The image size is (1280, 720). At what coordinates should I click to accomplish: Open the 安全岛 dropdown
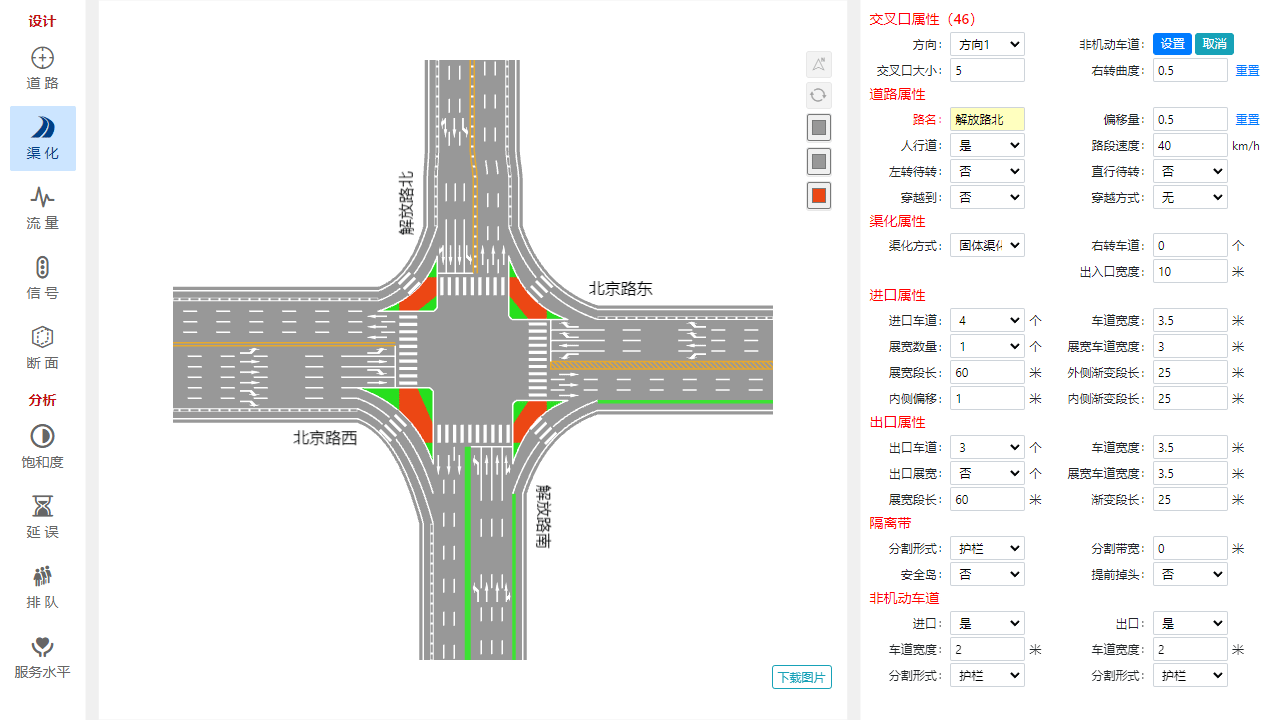[987, 574]
